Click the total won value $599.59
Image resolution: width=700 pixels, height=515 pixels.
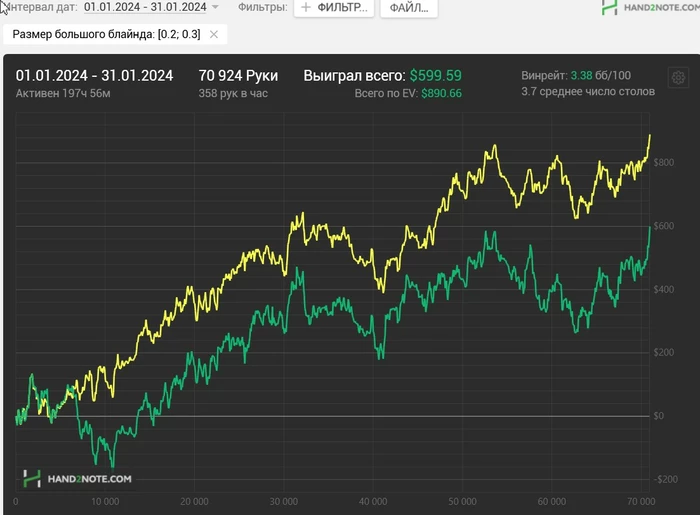(436, 75)
